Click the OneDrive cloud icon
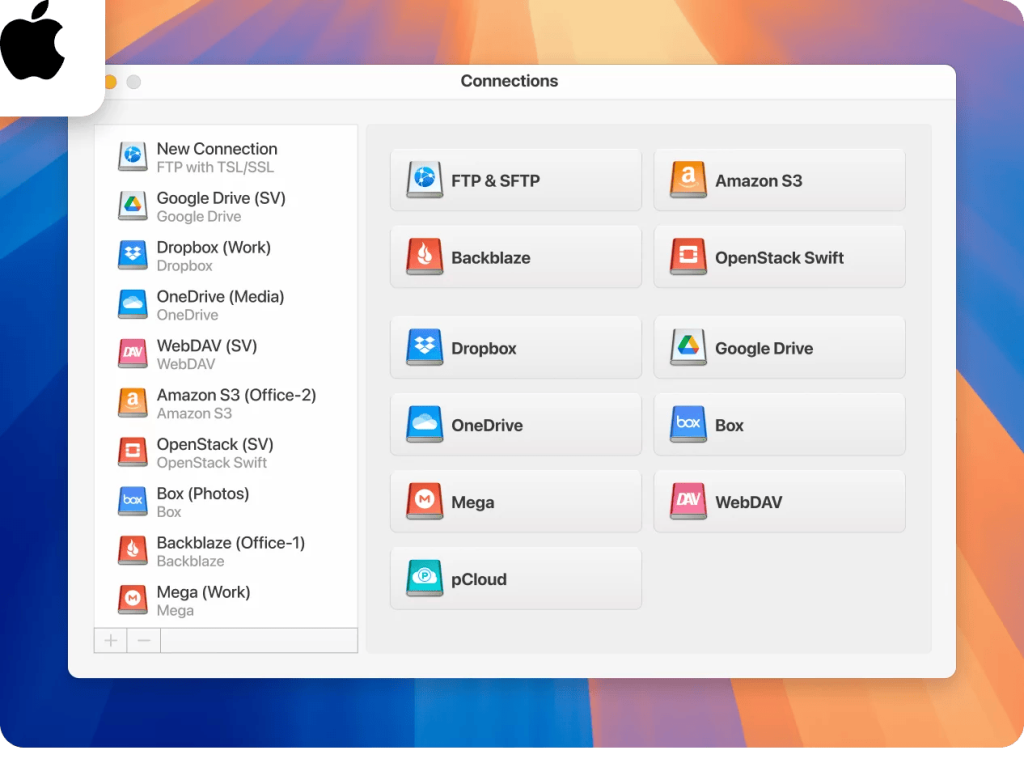1024x763 pixels. (x=424, y=424)
